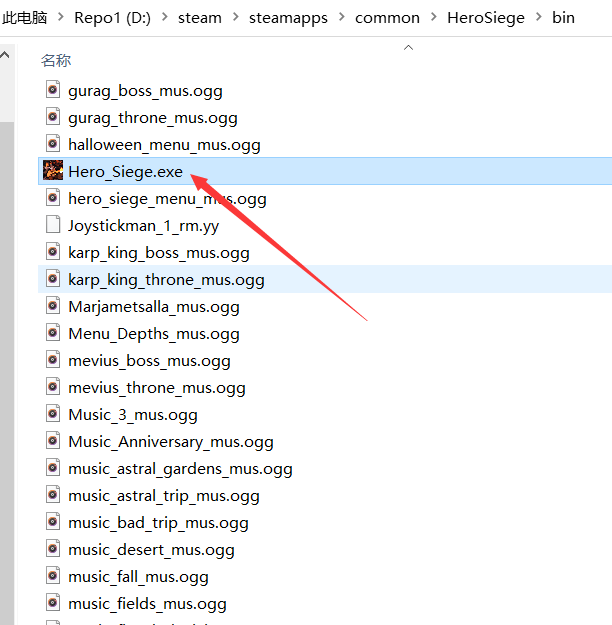Click the music_astral_trip_mus.ogg file icon
The width and height of the screenshot is (612, 625).
click(53, 495)
